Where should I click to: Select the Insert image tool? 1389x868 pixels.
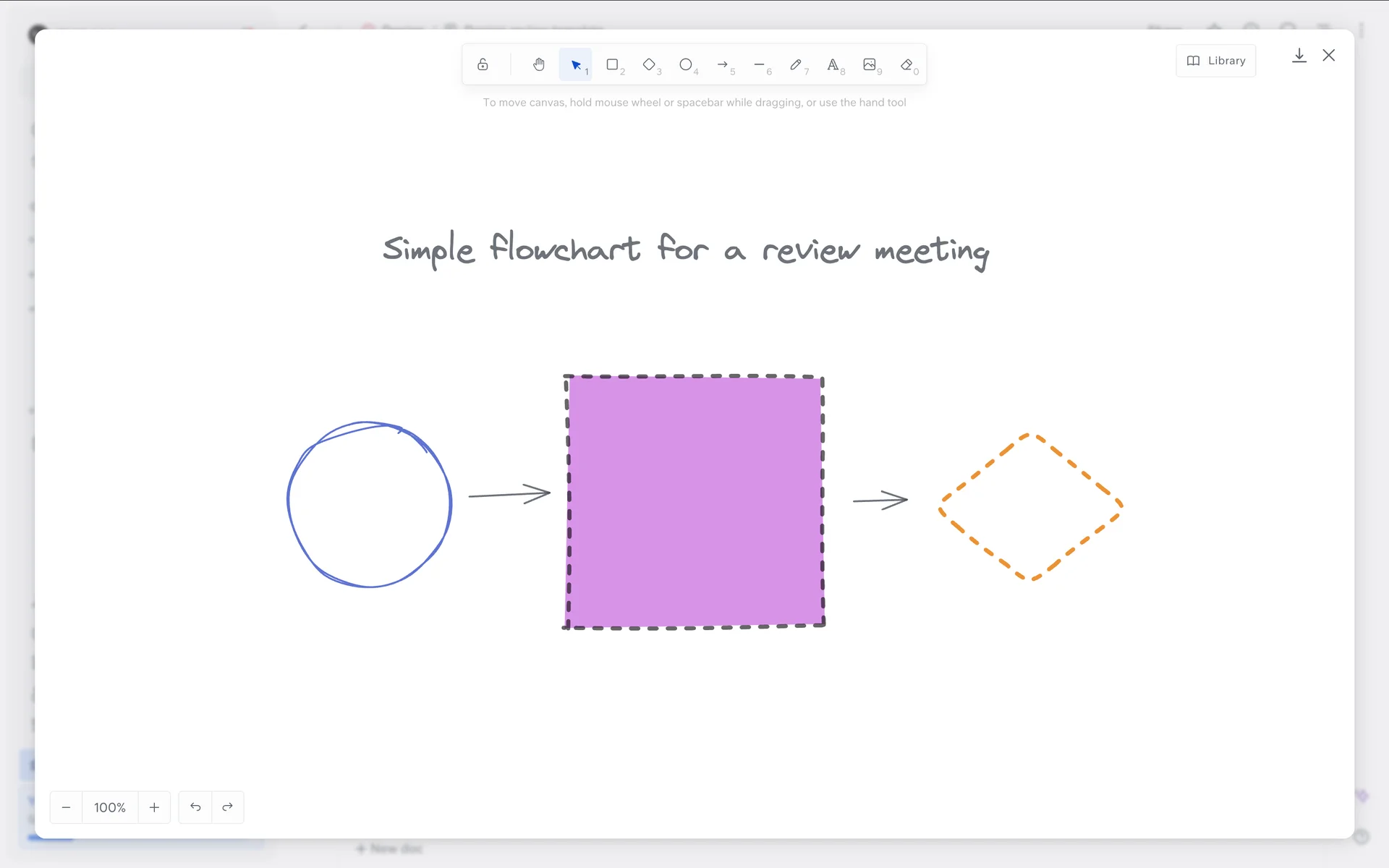(870, 64)
